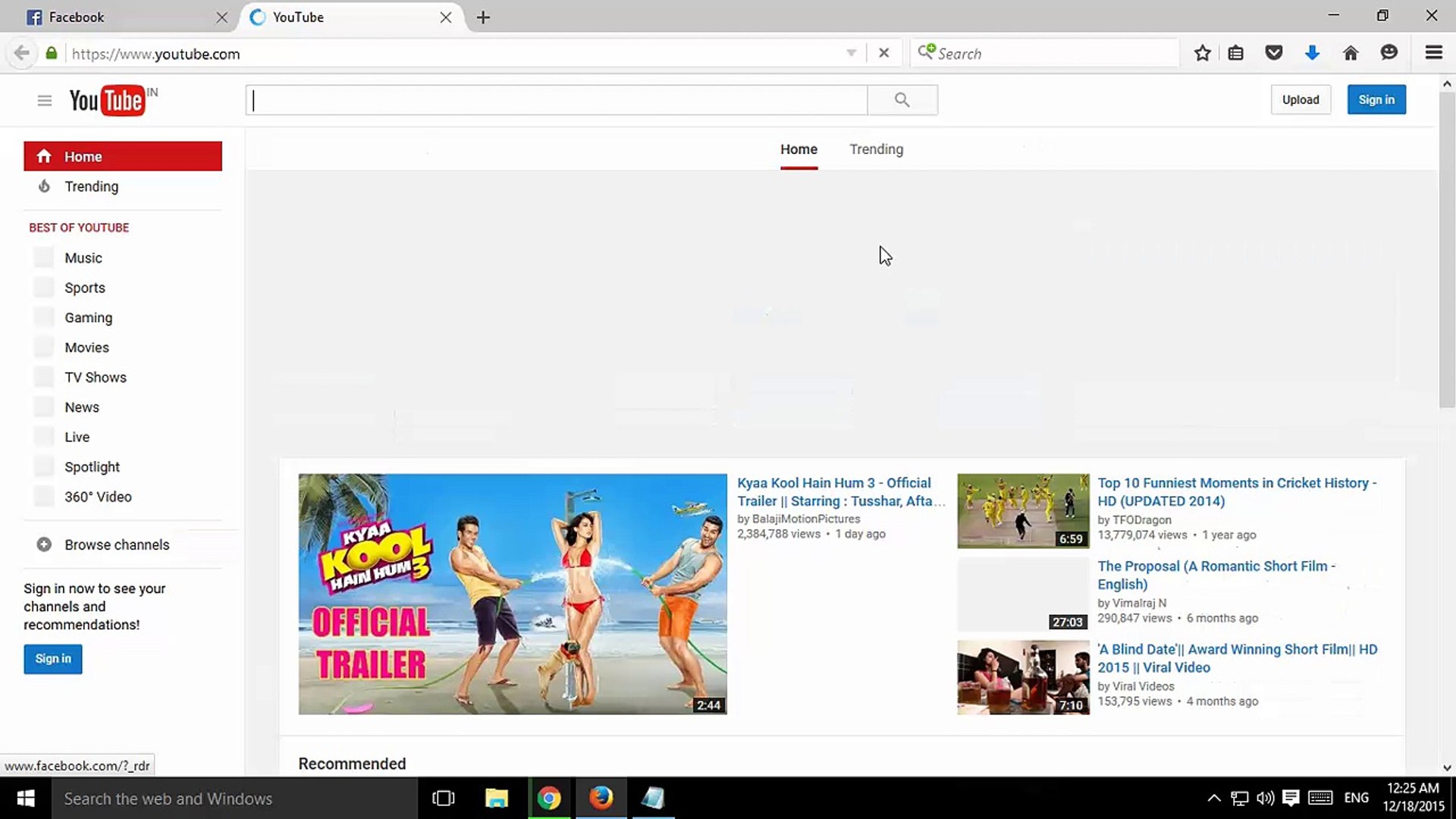Expand hidden system tray icons
Image resolution: width=1456 pixels, height=819 pixels.
(1213, 798)
